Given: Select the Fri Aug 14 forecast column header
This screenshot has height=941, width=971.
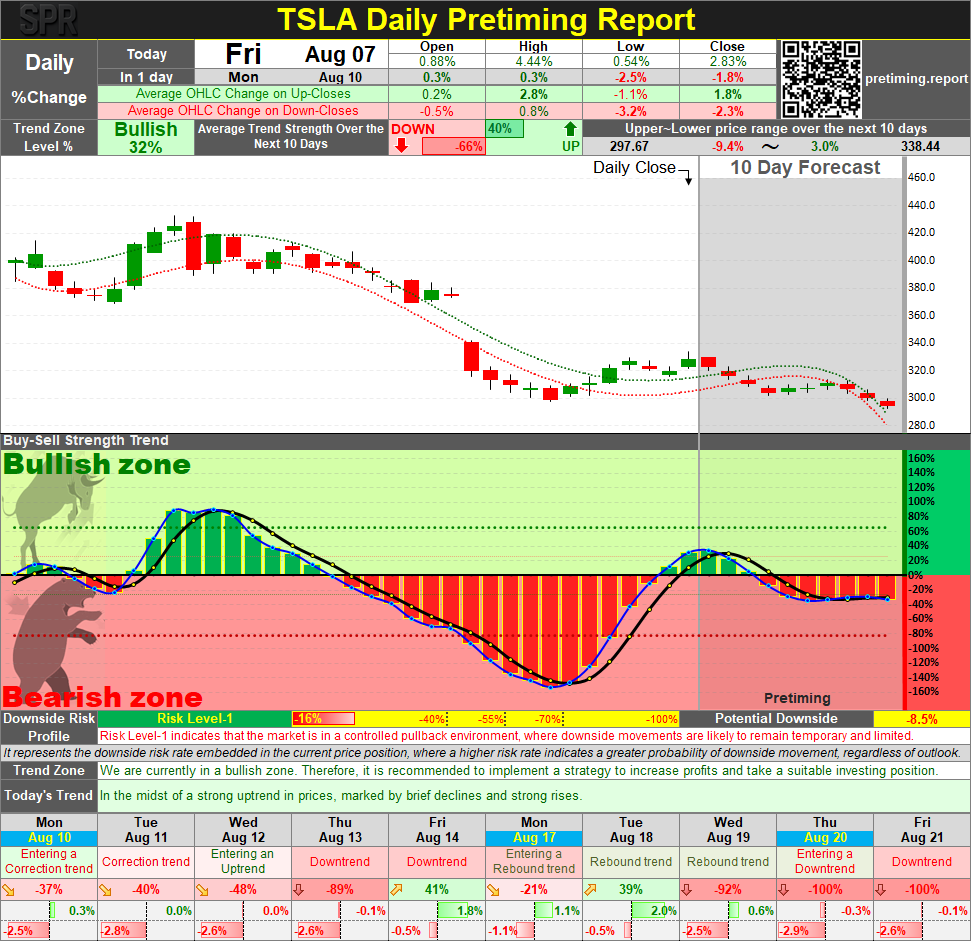Looking at the screenshot, I should click(x=437, y=830).
